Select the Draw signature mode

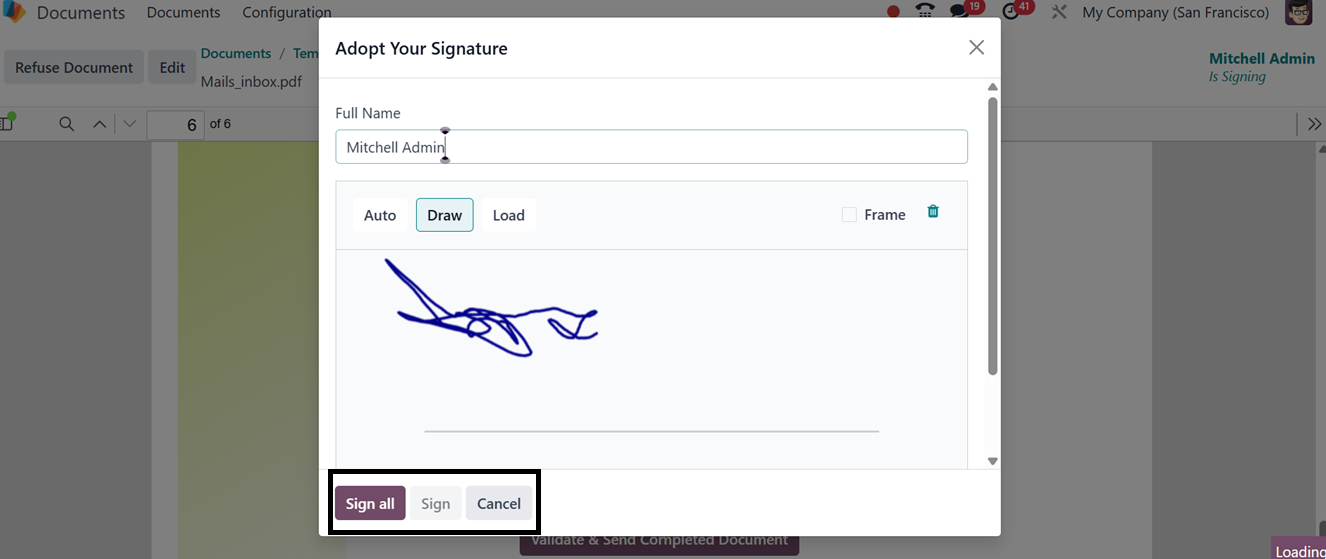point(445,215)
